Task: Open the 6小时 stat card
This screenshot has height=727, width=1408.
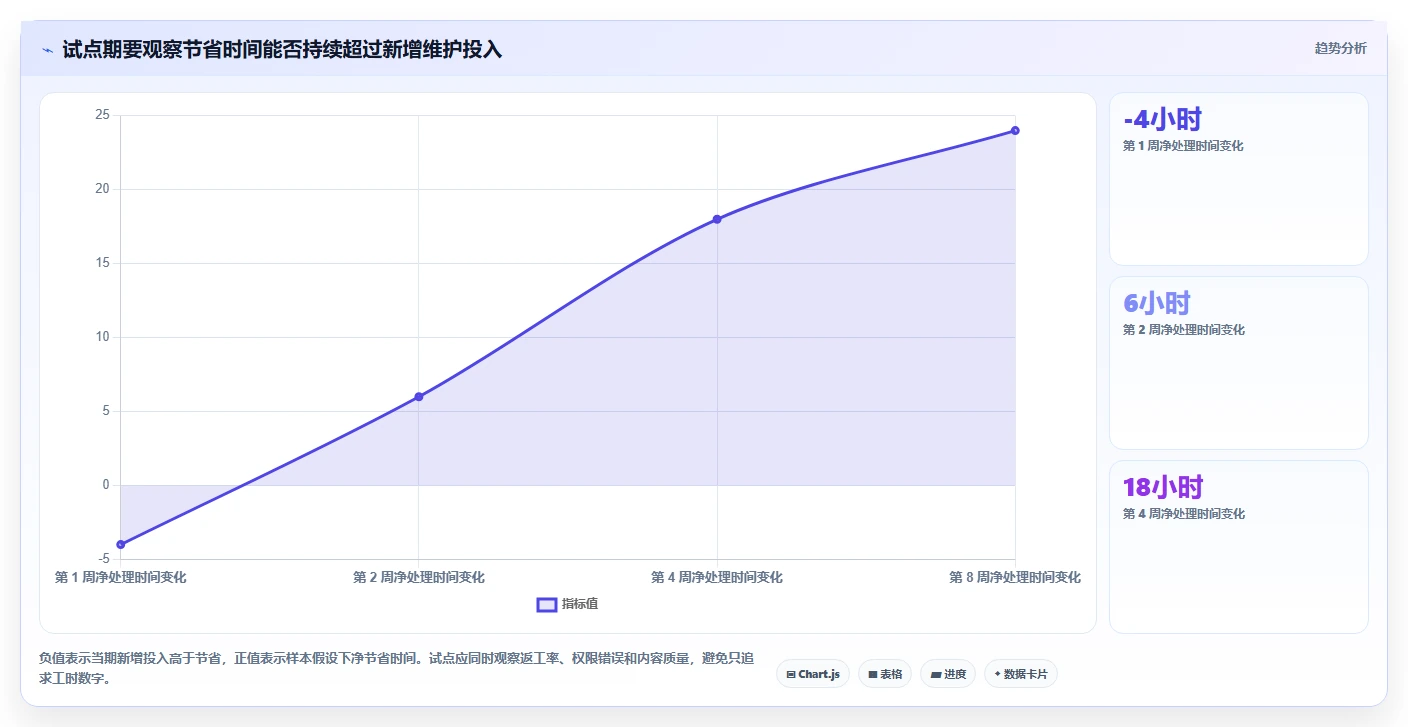Action: (1239, 363)
